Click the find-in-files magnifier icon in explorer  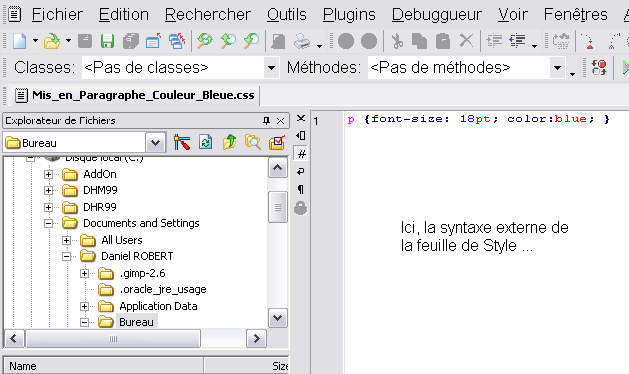(253, 142)
